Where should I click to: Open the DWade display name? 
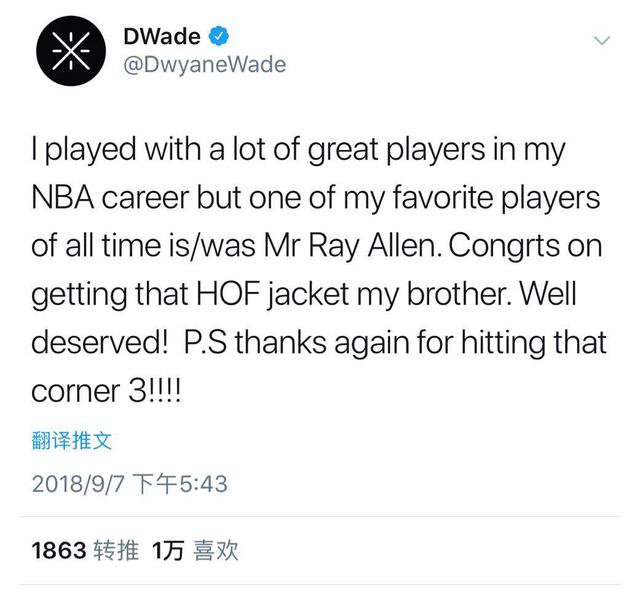[162, 36]
